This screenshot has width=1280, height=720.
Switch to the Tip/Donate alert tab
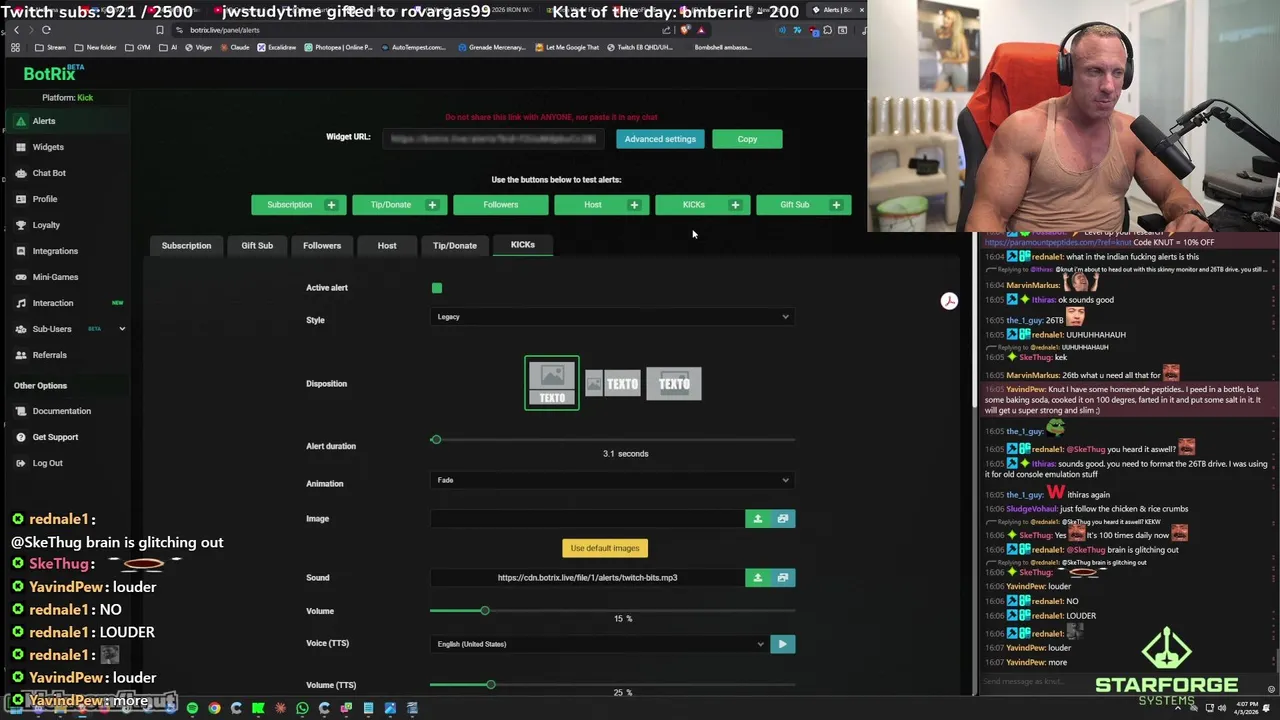[455, 245]
